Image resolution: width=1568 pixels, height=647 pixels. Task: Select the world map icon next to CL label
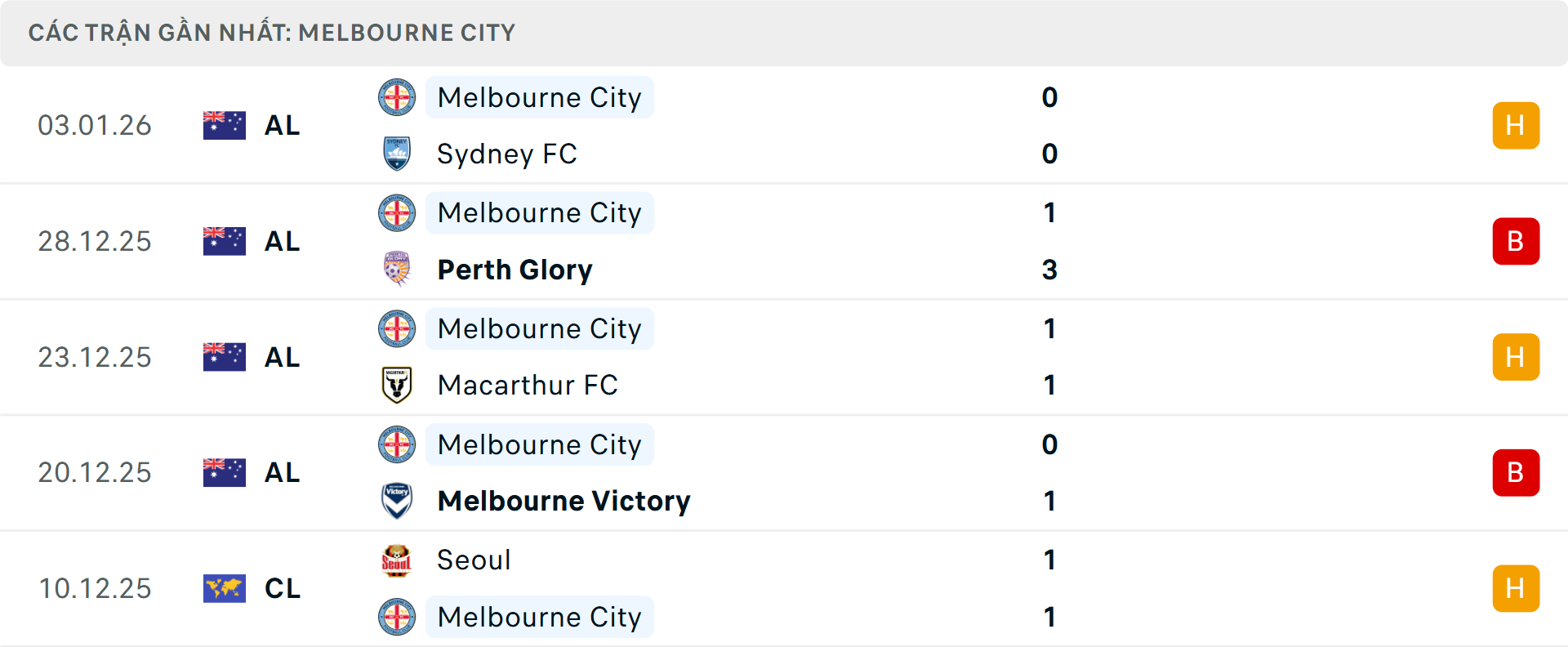coord(224,588)
